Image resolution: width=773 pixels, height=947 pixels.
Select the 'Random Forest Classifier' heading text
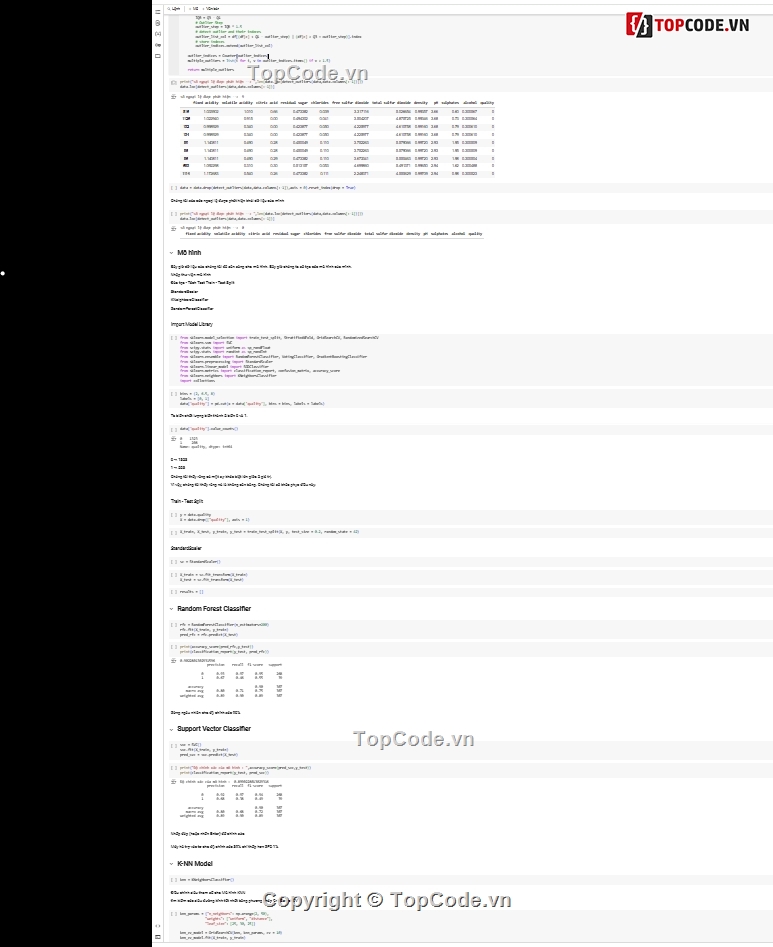tap(214, 609)
